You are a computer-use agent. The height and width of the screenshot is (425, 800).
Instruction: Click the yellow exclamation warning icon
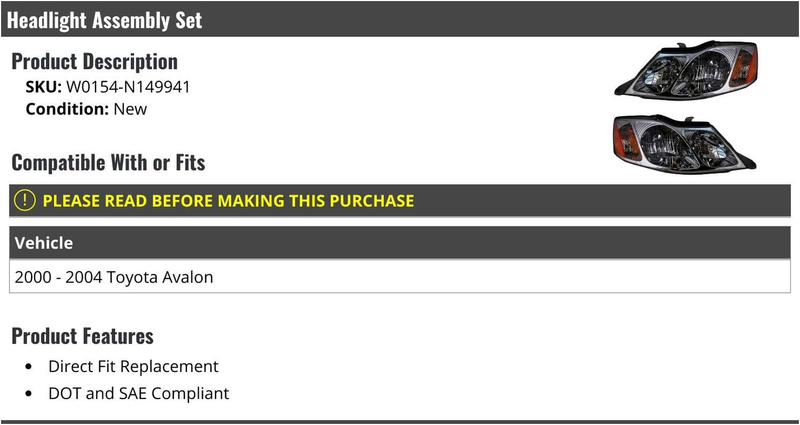coord(24,201)
